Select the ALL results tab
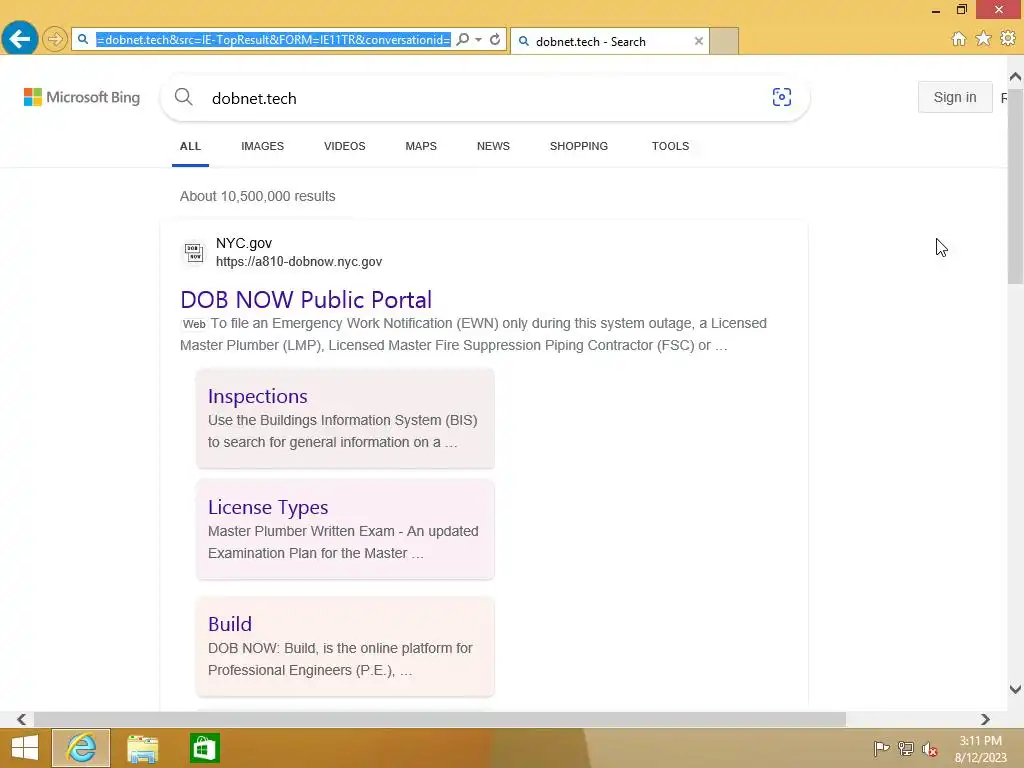This screenshot has height=768, width=1024. 190,146
